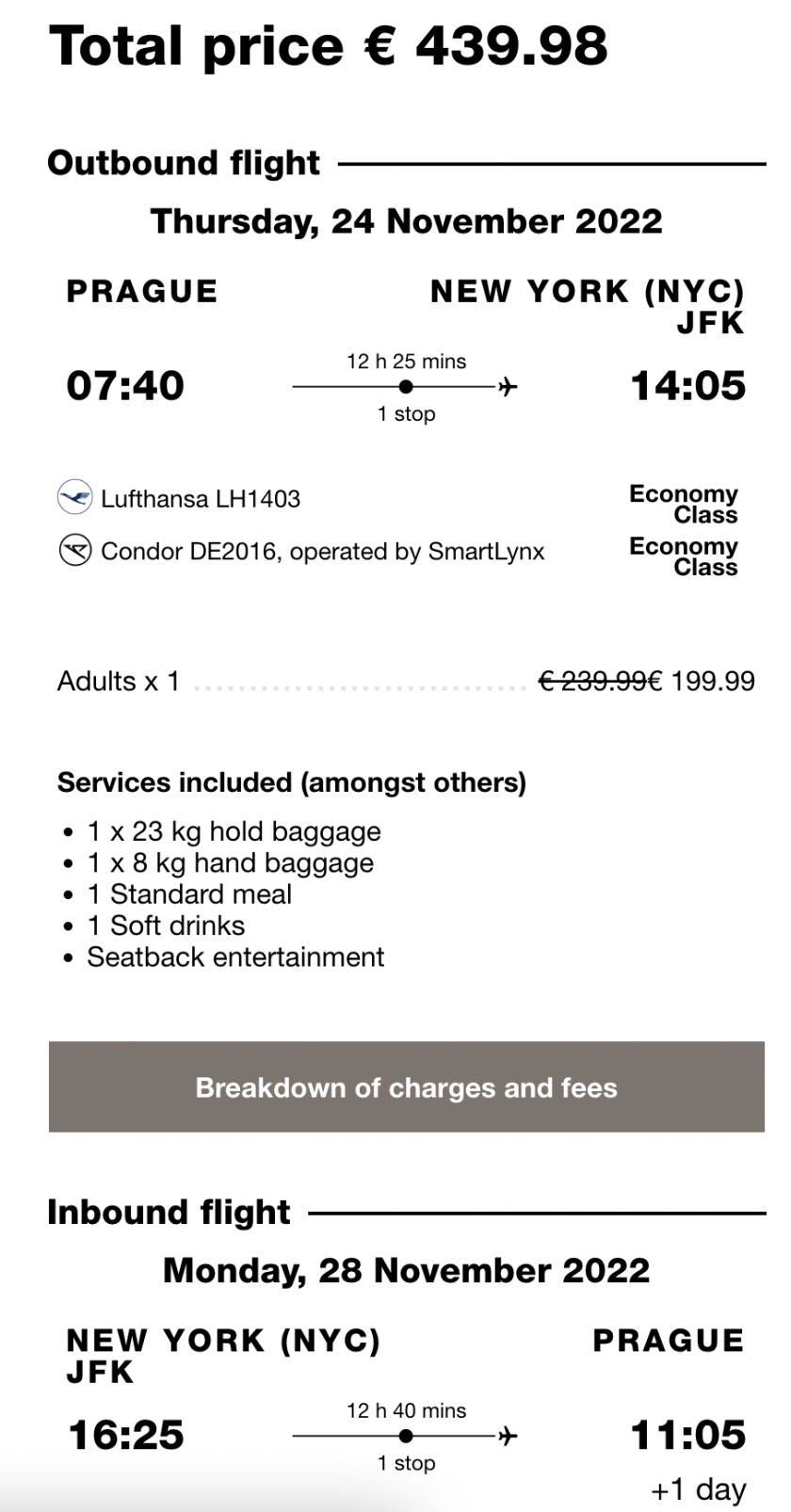Click the 1 x 23 kg hold baggage item

[x=234, y=831]
